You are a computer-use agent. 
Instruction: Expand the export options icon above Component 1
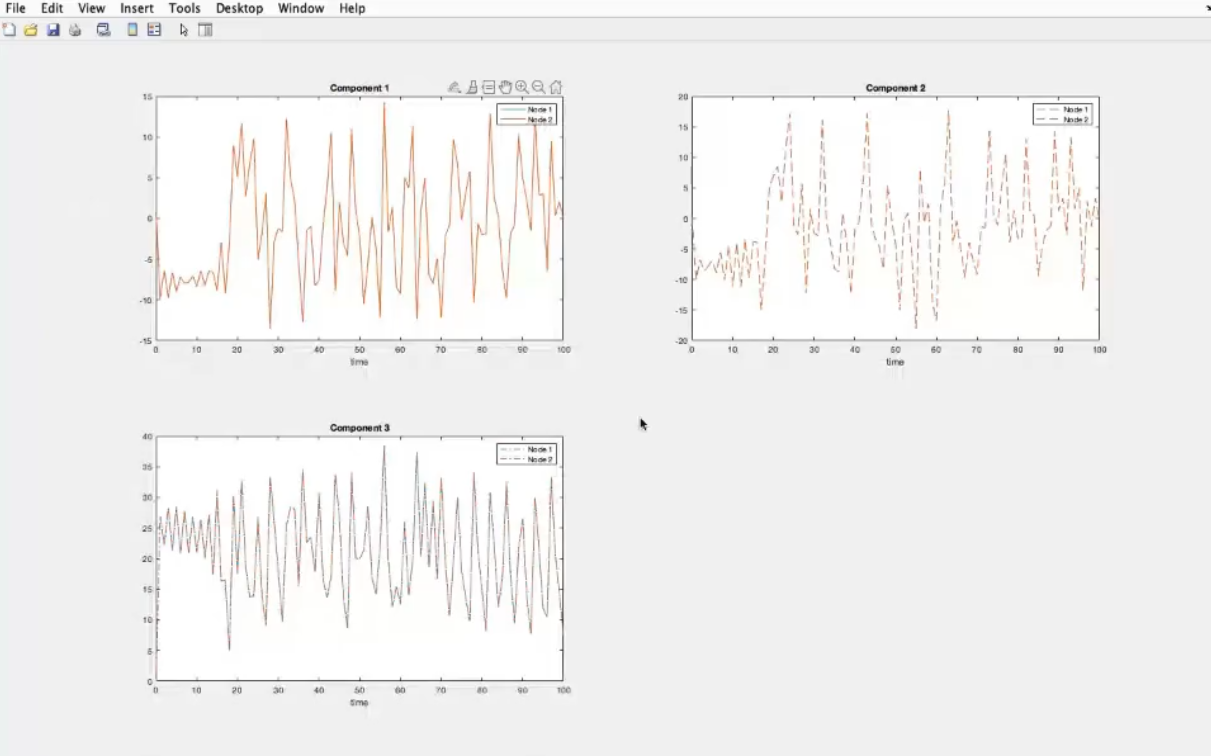(x=454, y=88)
